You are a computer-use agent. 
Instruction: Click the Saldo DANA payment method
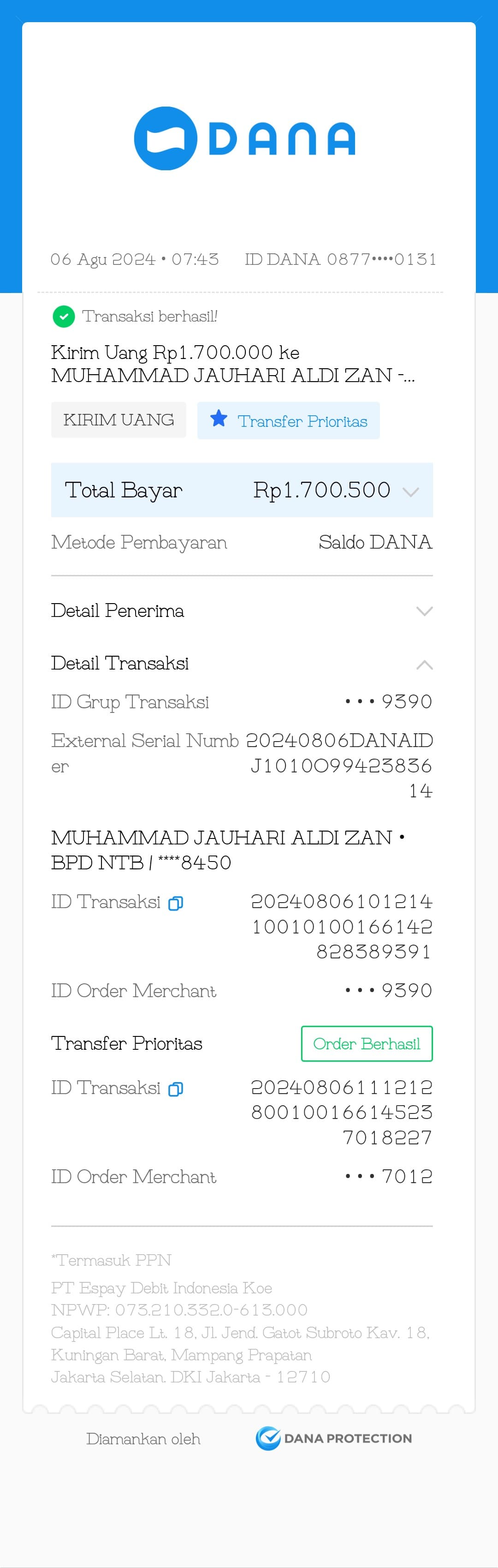(x=375, y=542)
